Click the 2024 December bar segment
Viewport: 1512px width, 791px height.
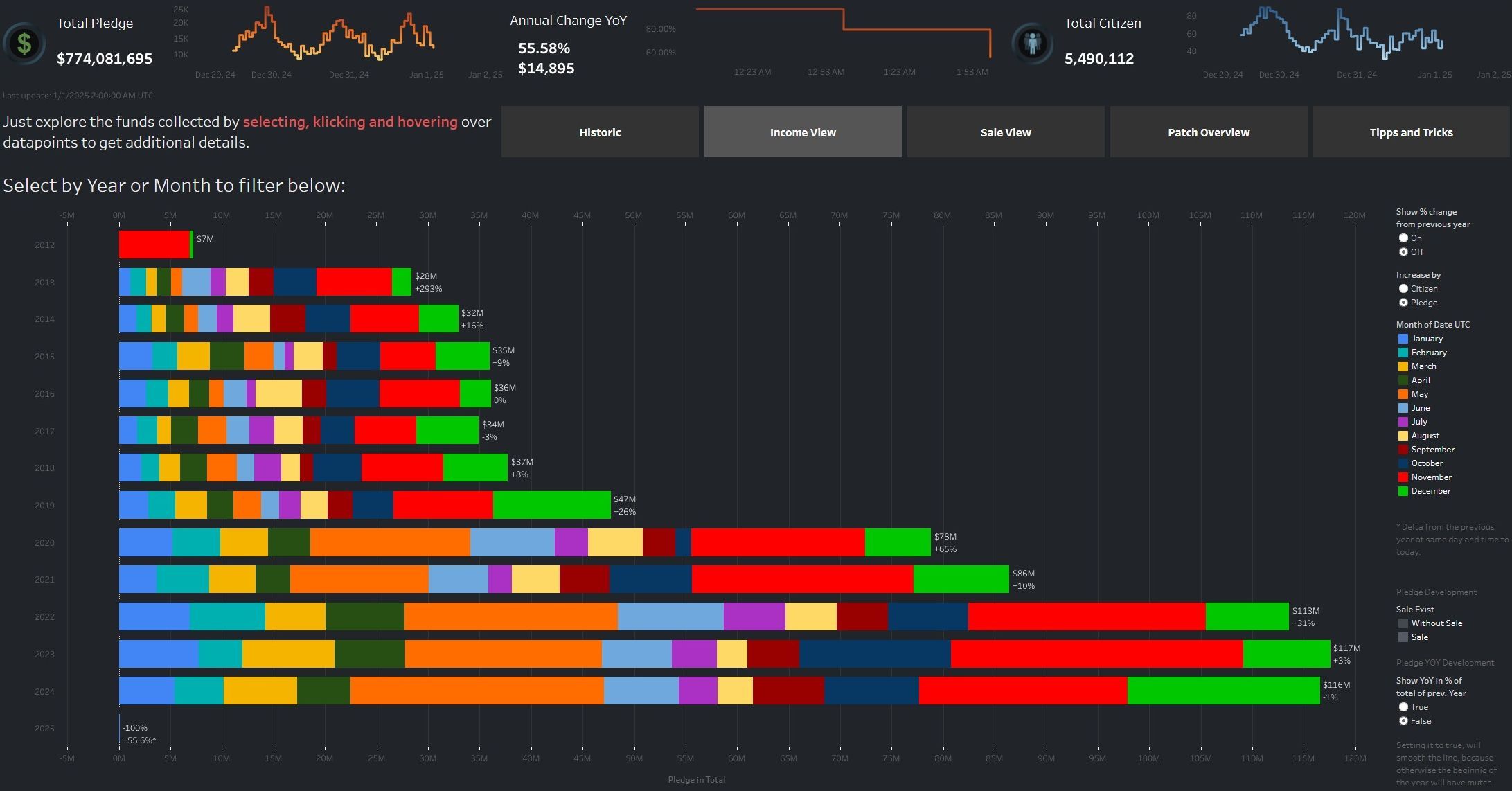[x=1223, y=691]
